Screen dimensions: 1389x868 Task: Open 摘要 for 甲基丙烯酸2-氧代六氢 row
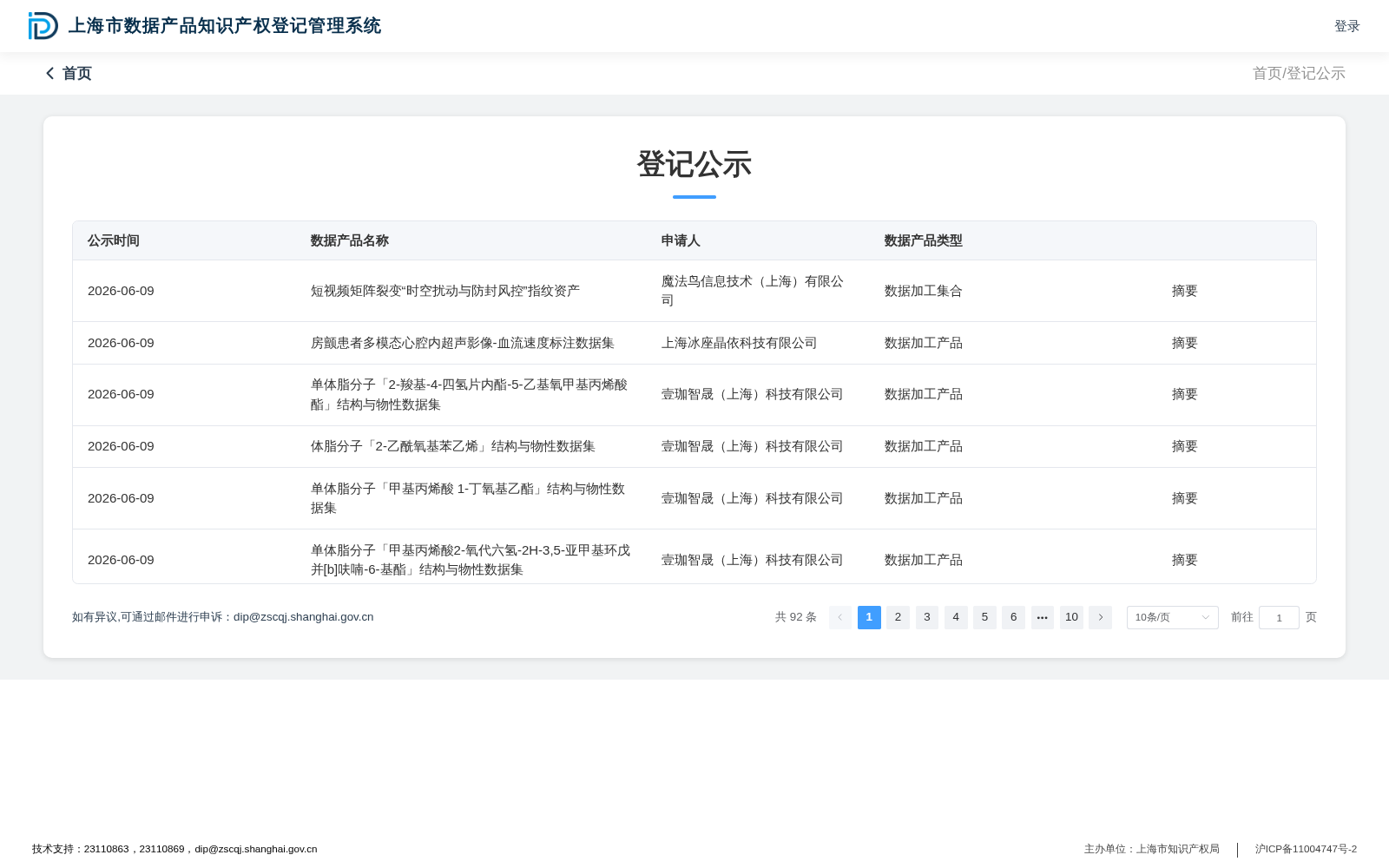point(1185,560)
